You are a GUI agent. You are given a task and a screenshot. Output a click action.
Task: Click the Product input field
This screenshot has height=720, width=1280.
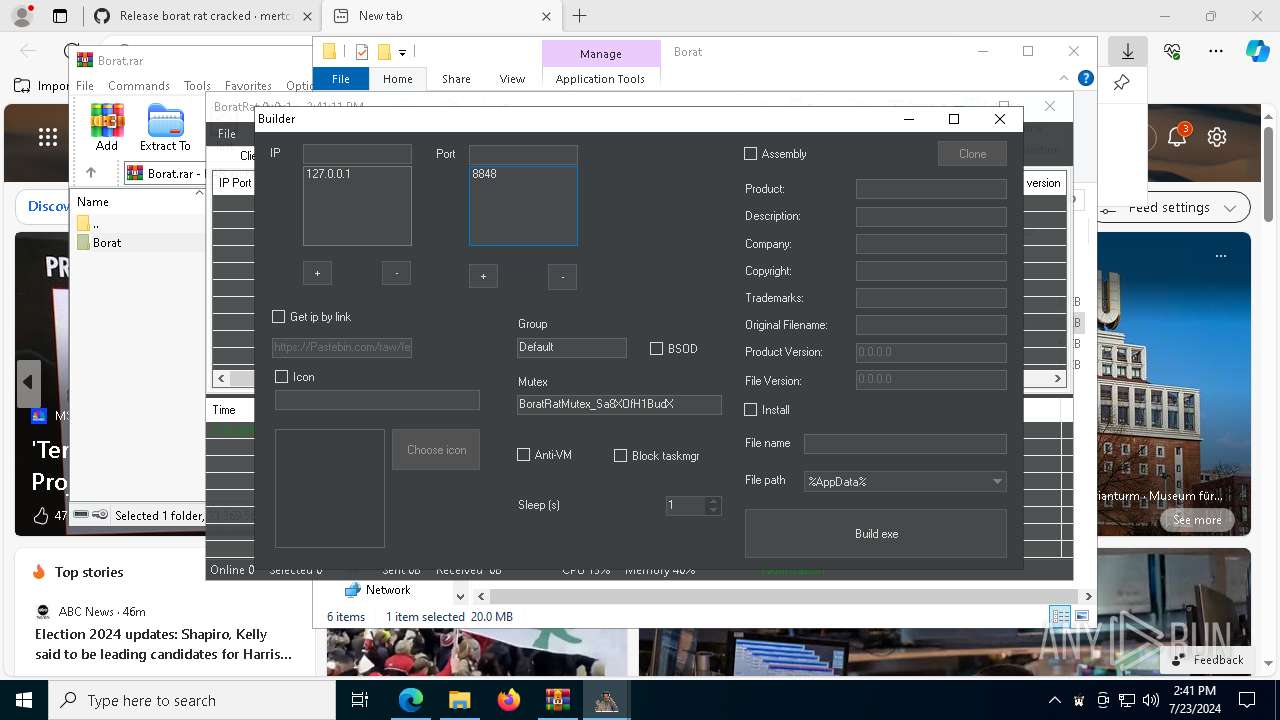(931, 189)
